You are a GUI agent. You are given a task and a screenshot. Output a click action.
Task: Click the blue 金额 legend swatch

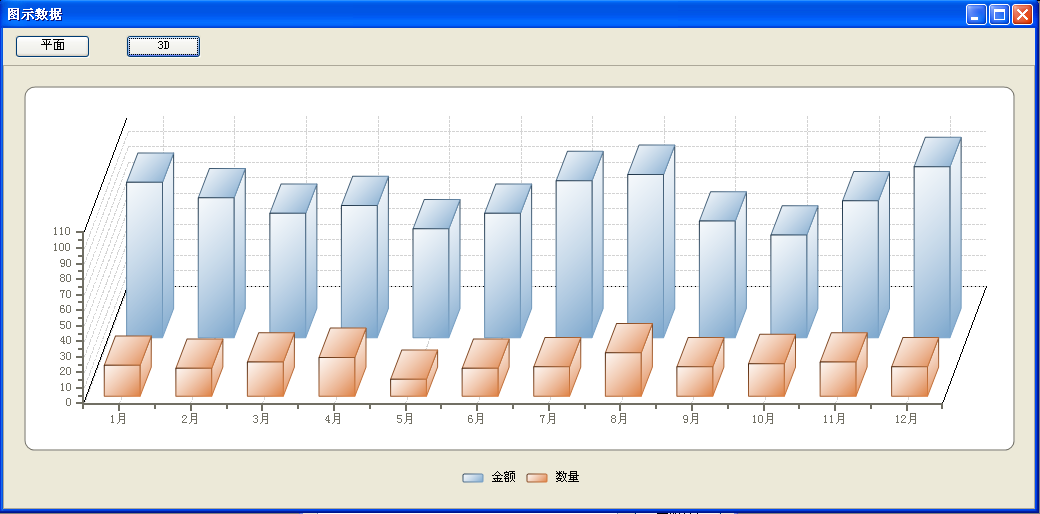[473, 478]
